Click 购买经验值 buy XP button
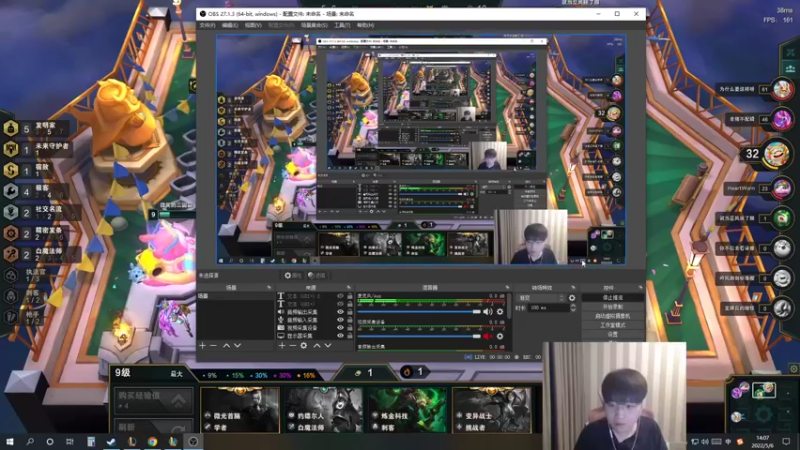This screenshot has width=800, height=450. (x=154, y=400)
